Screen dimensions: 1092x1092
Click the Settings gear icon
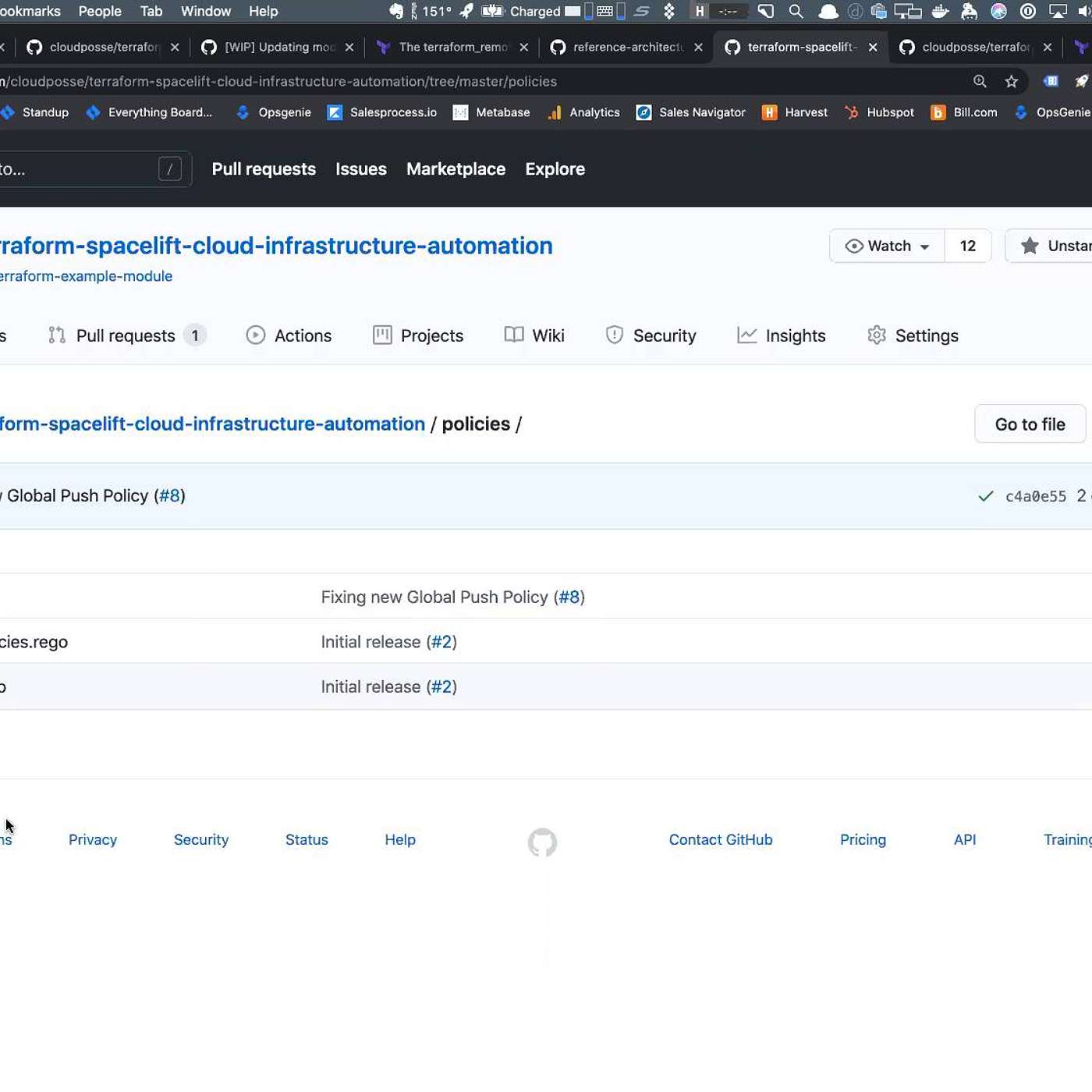click(877, 335)
